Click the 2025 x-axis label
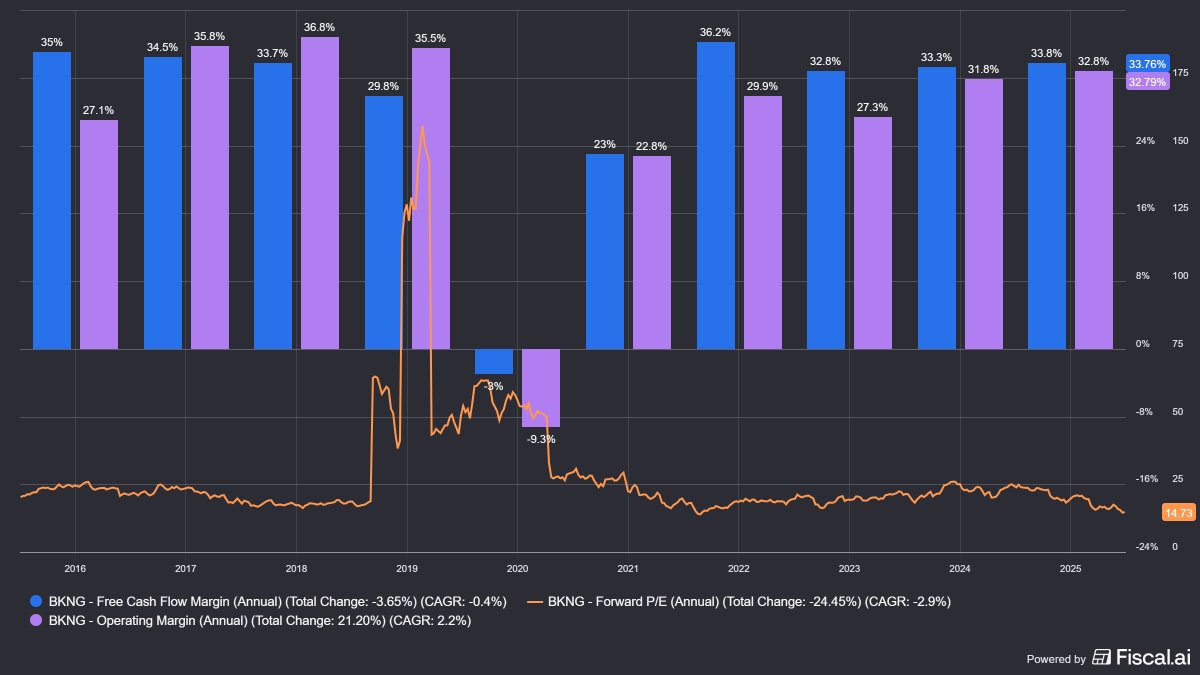 coord(1069,568)
